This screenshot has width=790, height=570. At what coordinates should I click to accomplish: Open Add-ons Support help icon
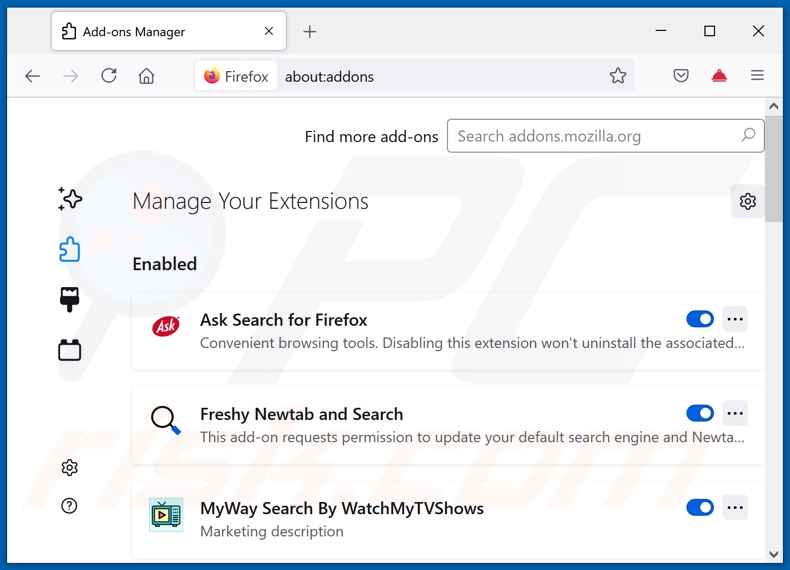pyautogui.click(x=69, y=506)
